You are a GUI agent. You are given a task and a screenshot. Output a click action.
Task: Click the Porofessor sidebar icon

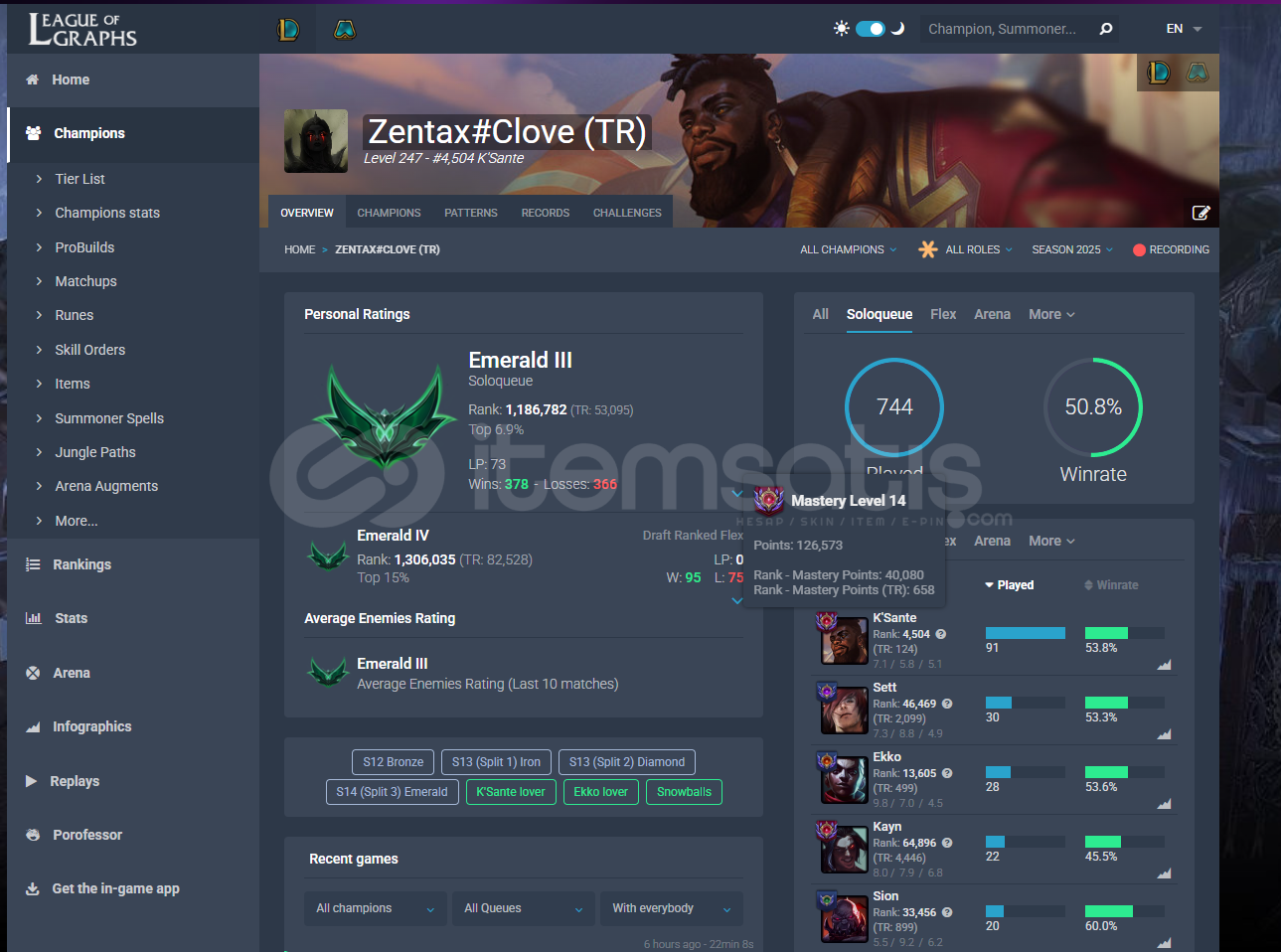[x=33, y=835]
